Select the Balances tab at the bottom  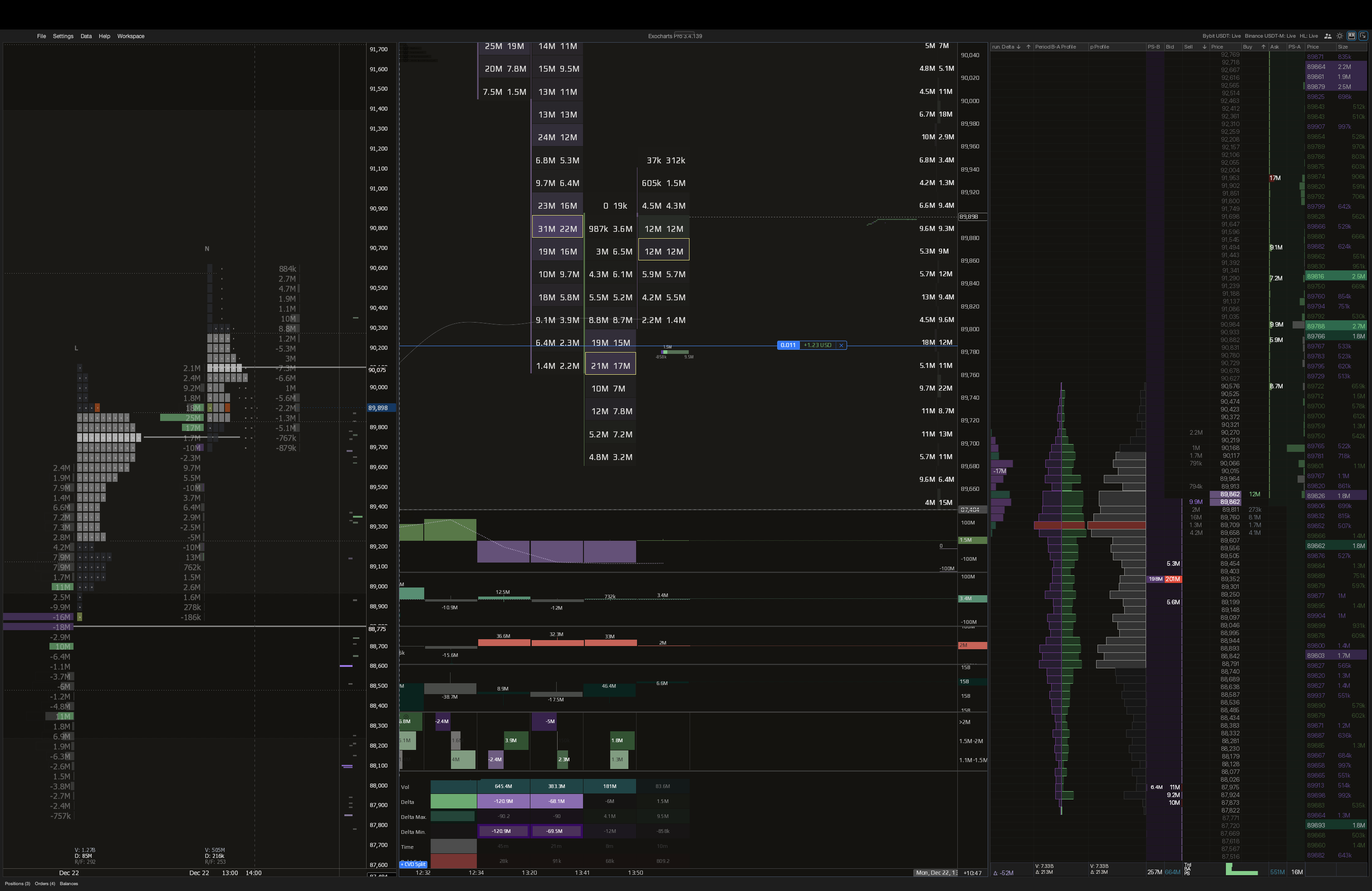pyautogui.click(x=69, y=883)
